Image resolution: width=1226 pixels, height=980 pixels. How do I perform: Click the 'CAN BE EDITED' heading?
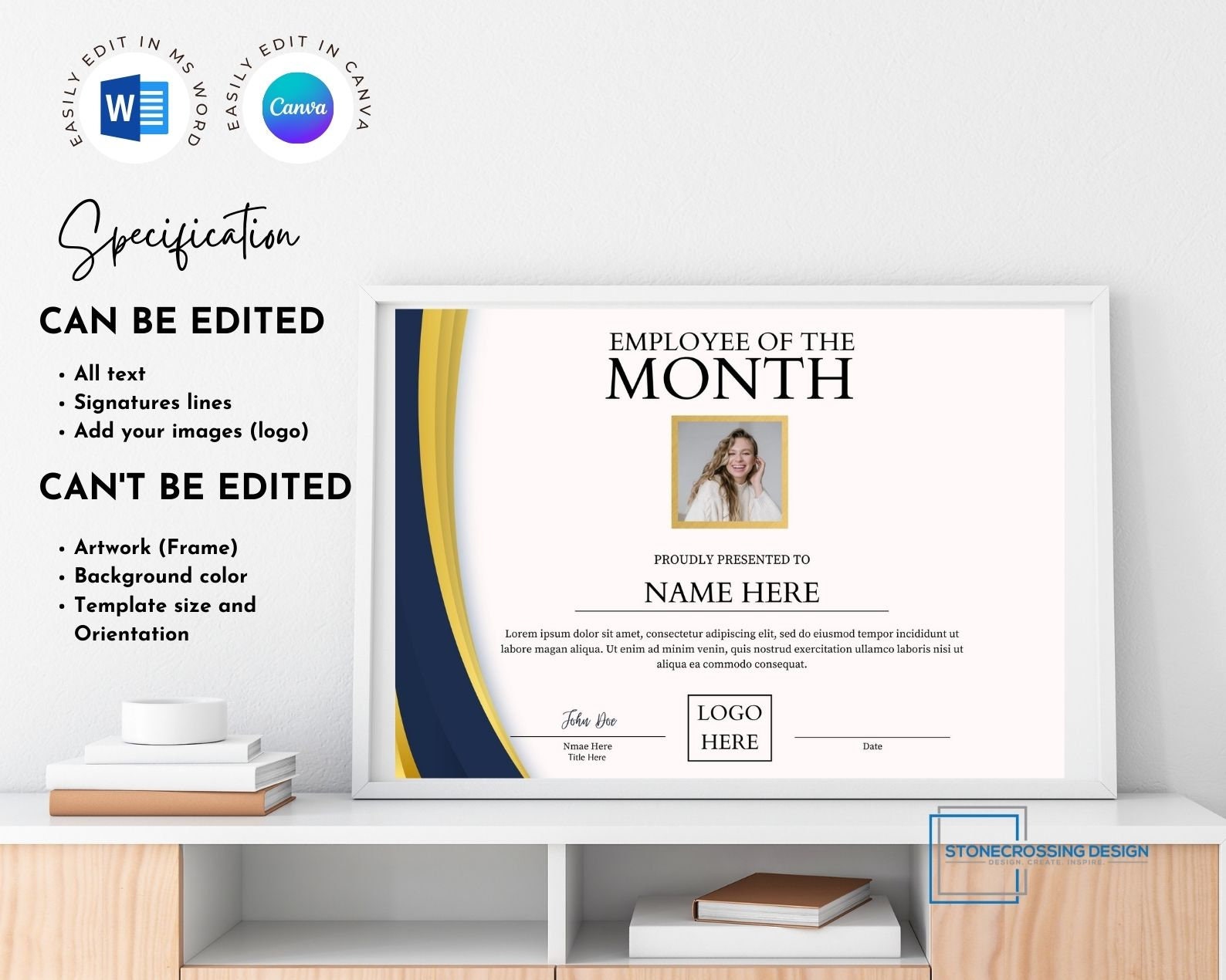[182, 321]
